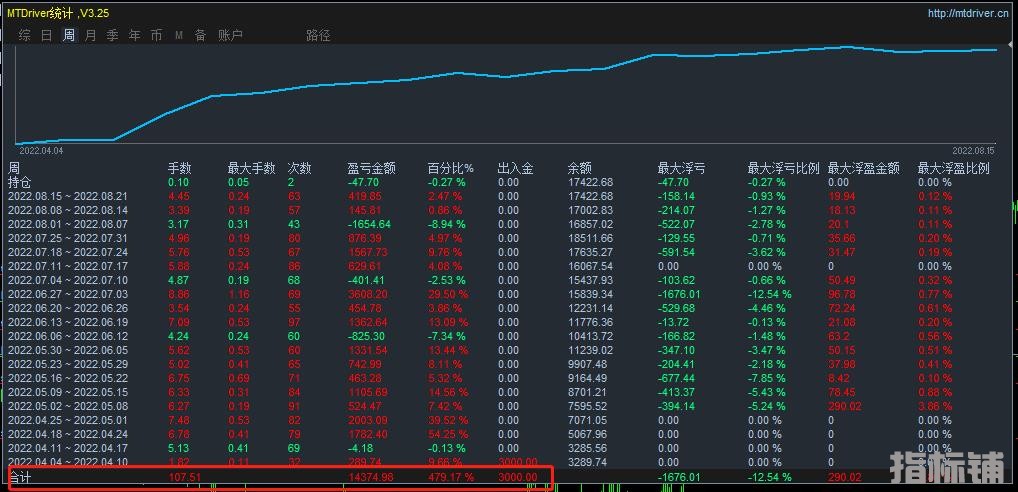The width and height of the screenshot is (1018, 492).
Task: Click the 最大浮亏 column header
Action: (682, 169)
